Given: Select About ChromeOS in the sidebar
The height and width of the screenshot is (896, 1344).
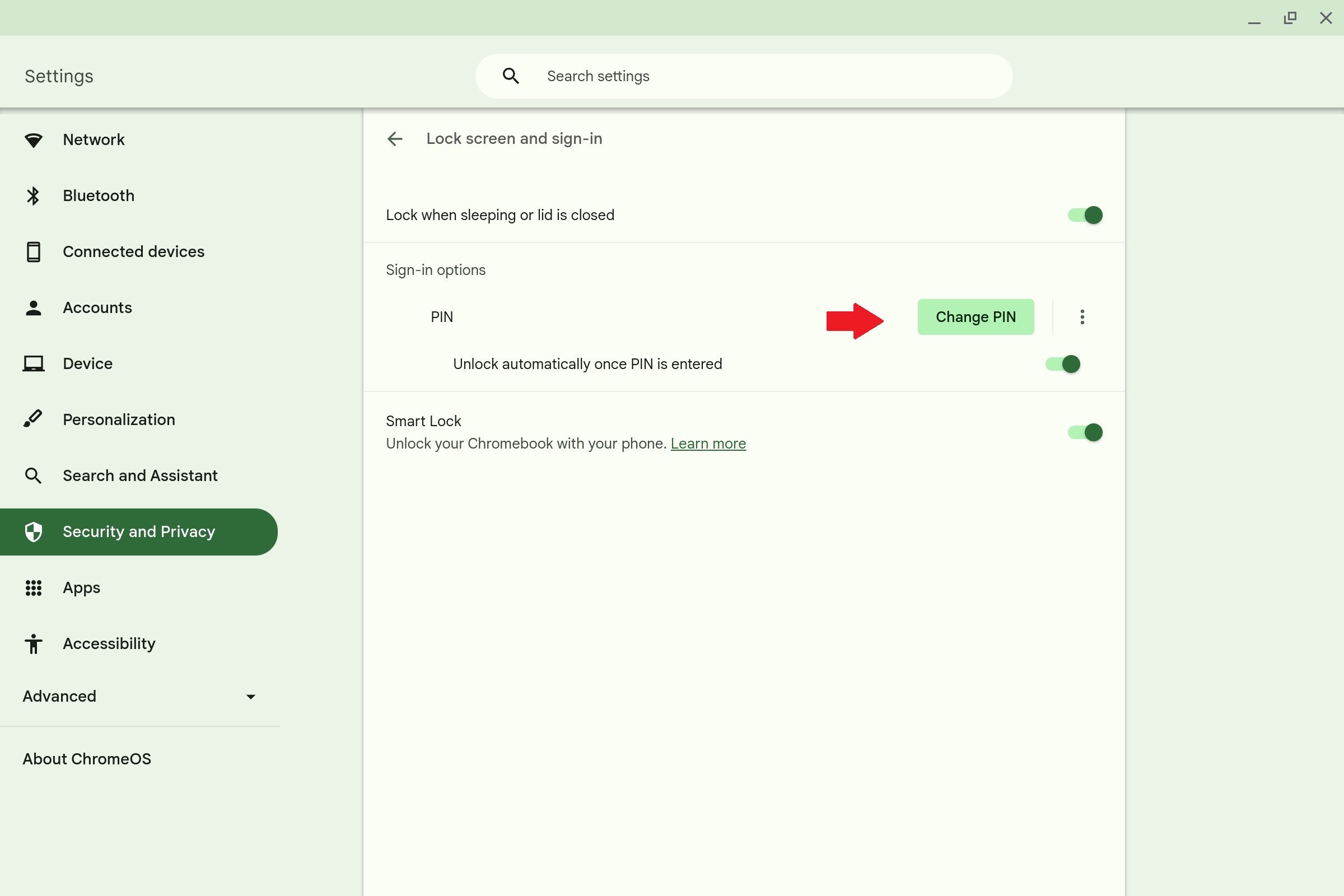Looking at the screenshot, I should tap(86, 758).
